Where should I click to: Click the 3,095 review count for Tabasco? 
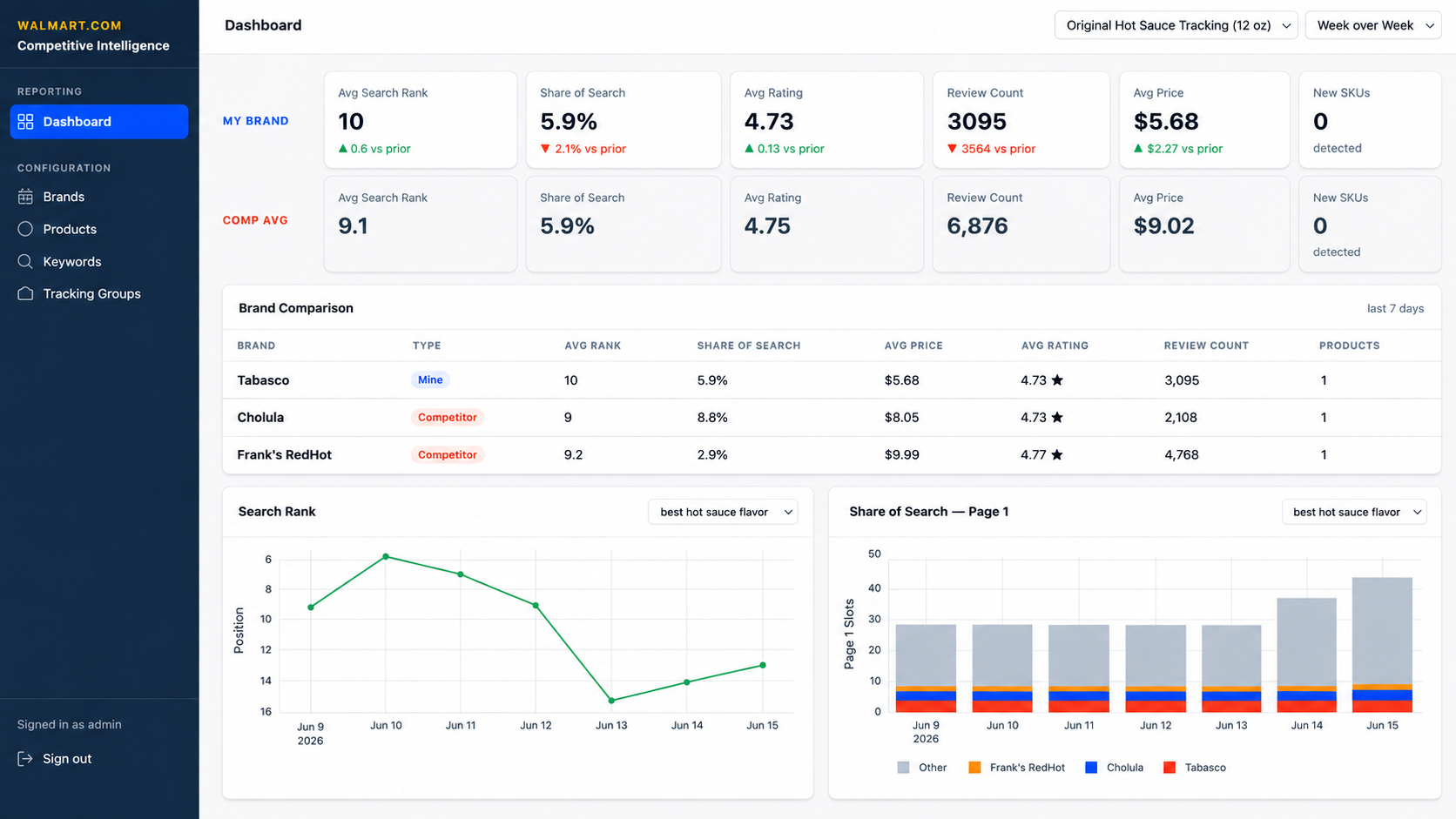tap(1182, 380)
